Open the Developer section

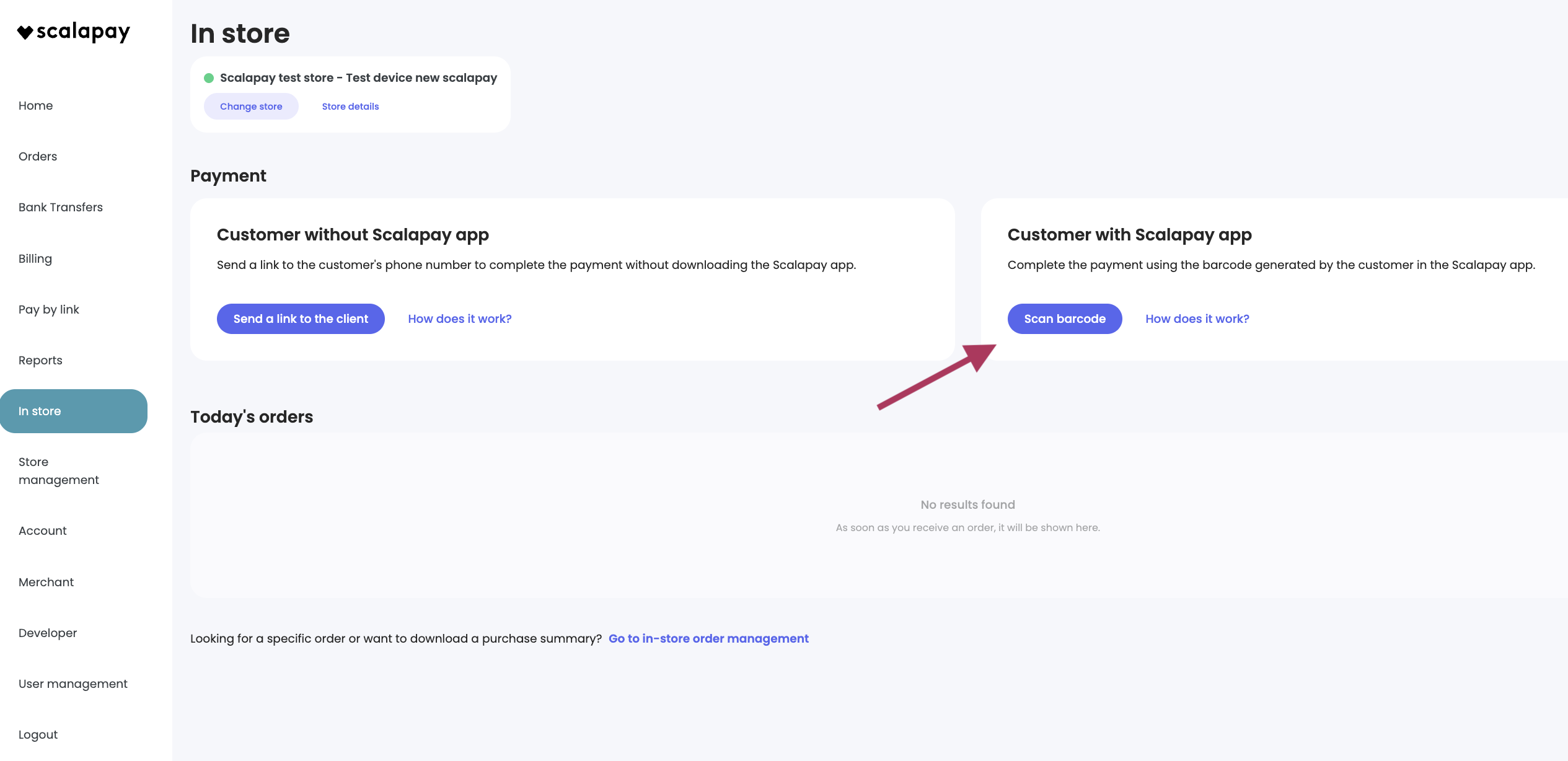[x=48, y=633]
